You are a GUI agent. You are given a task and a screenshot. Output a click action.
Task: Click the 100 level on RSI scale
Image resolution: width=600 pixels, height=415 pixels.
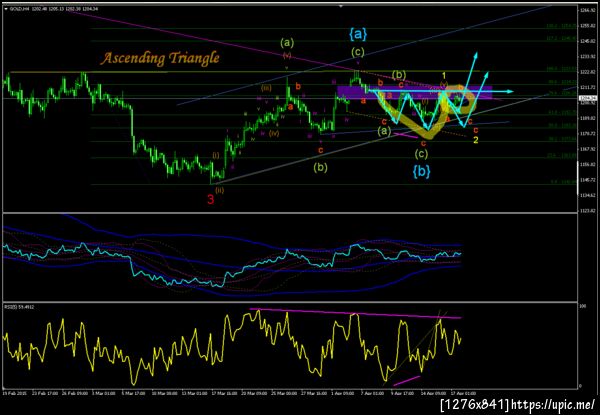(x=583, y=307)
